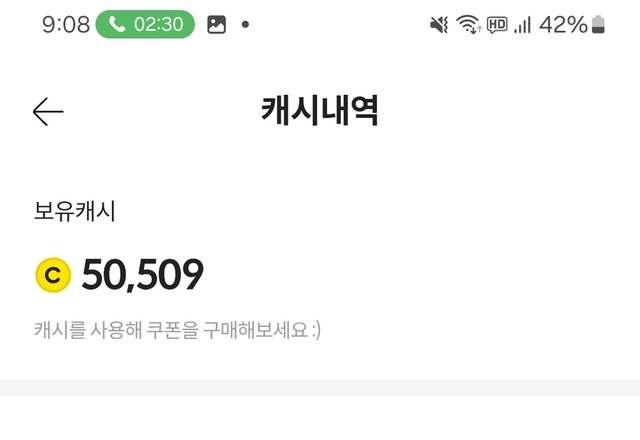Tap the 보유캐시 label
The width and height of the screenshot is (640, 440).
click(x=75, y=212)
